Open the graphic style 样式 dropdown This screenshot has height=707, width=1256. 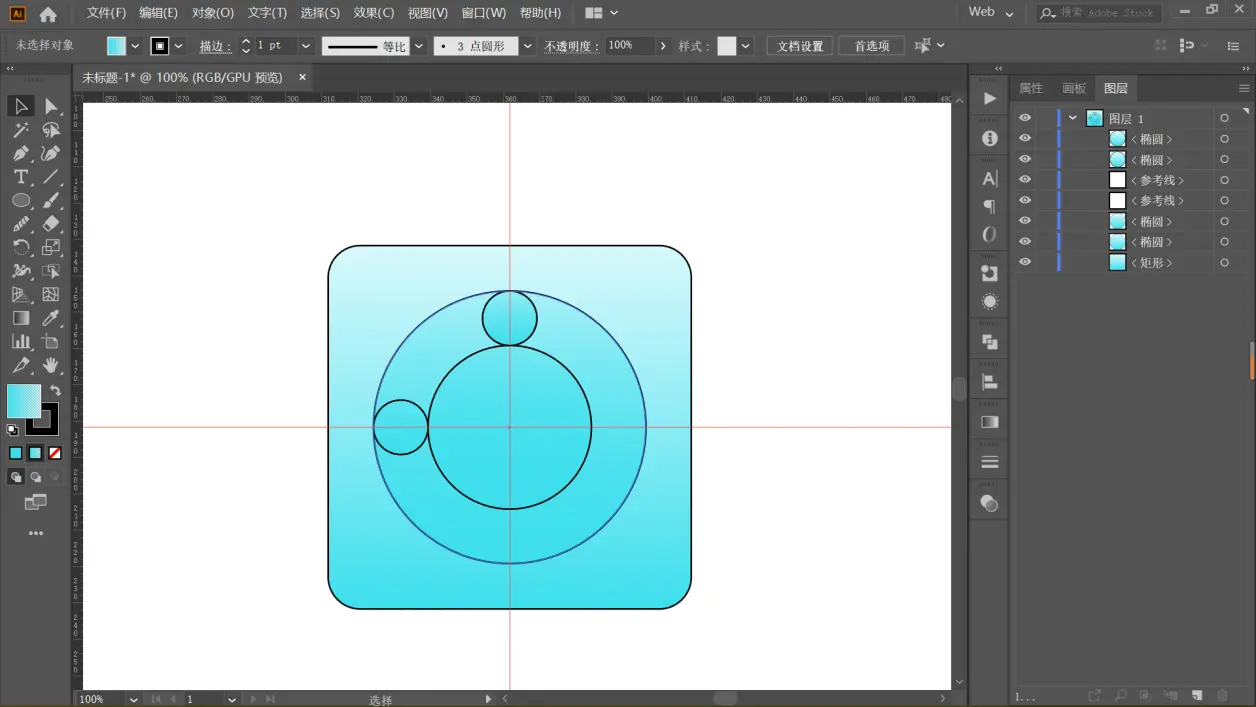[x=745, y=46]
